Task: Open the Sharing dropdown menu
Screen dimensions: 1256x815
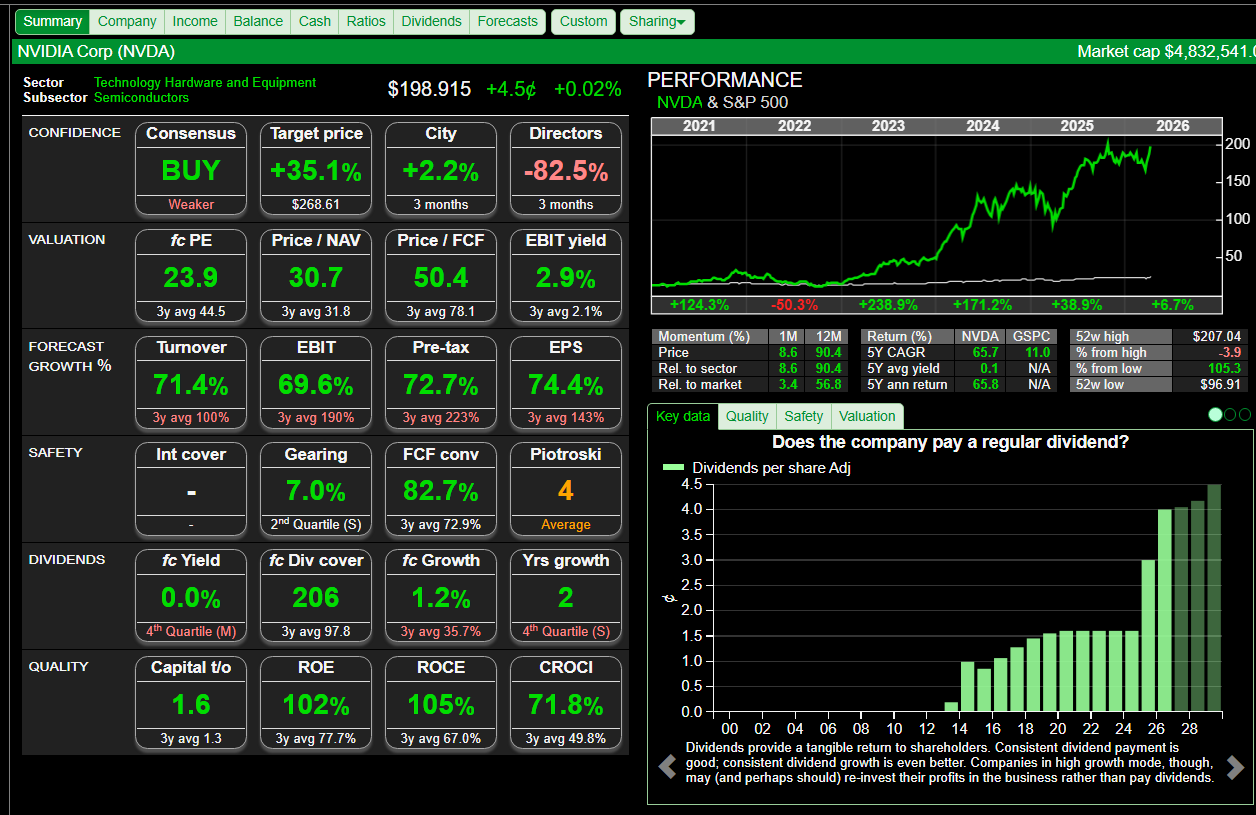Action: (657, 21)
